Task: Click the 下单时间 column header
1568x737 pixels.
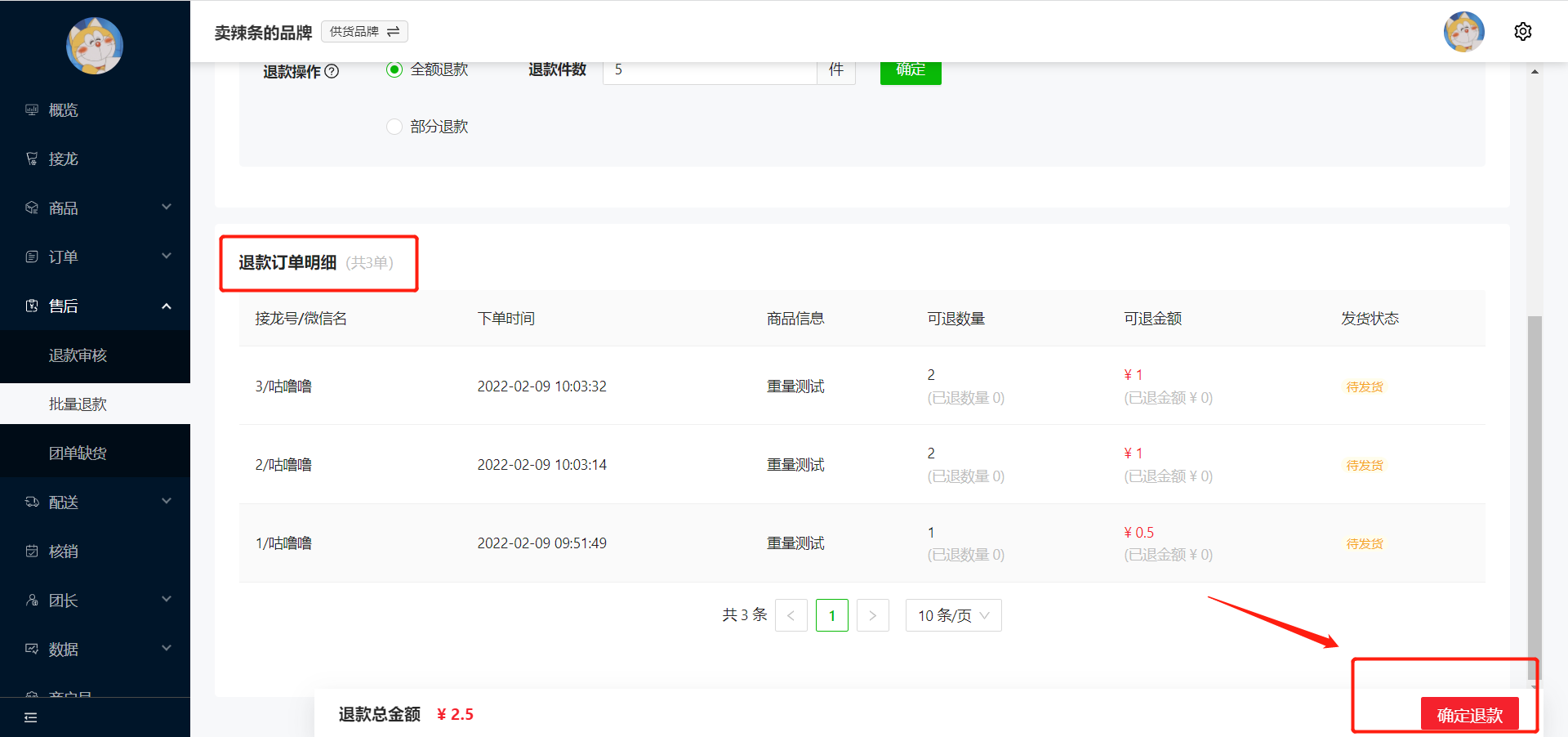Action: [x=506, y=319]
